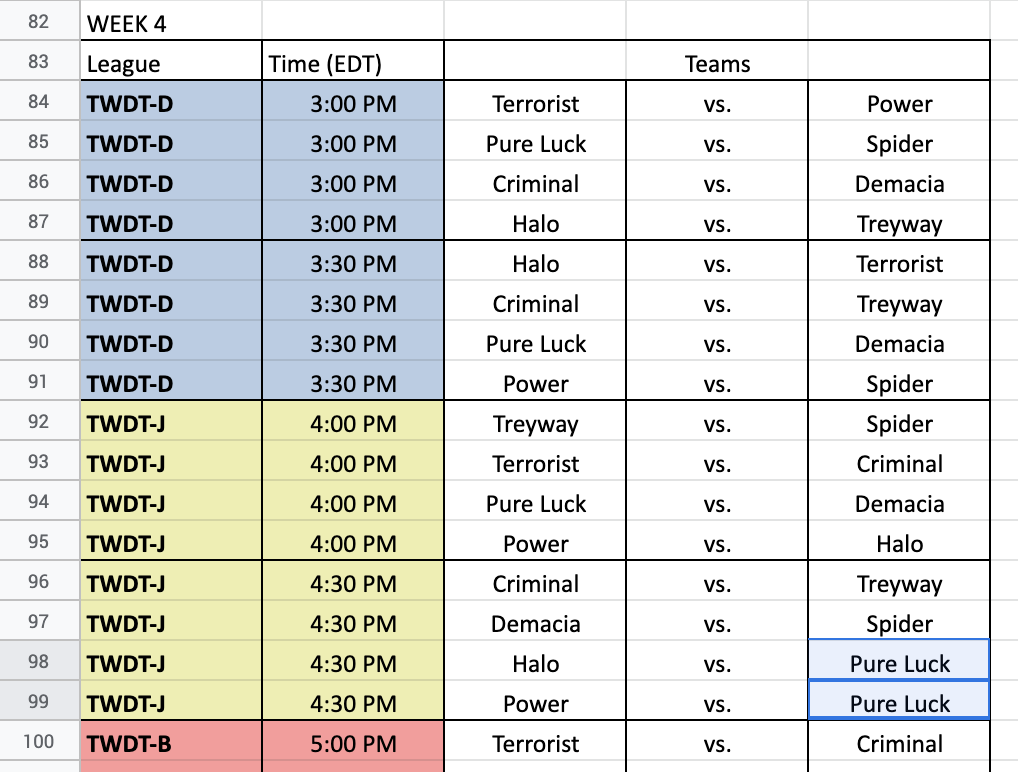1018x772 pixels.
Task: Select the League header cell
Action: coord(171,62)
